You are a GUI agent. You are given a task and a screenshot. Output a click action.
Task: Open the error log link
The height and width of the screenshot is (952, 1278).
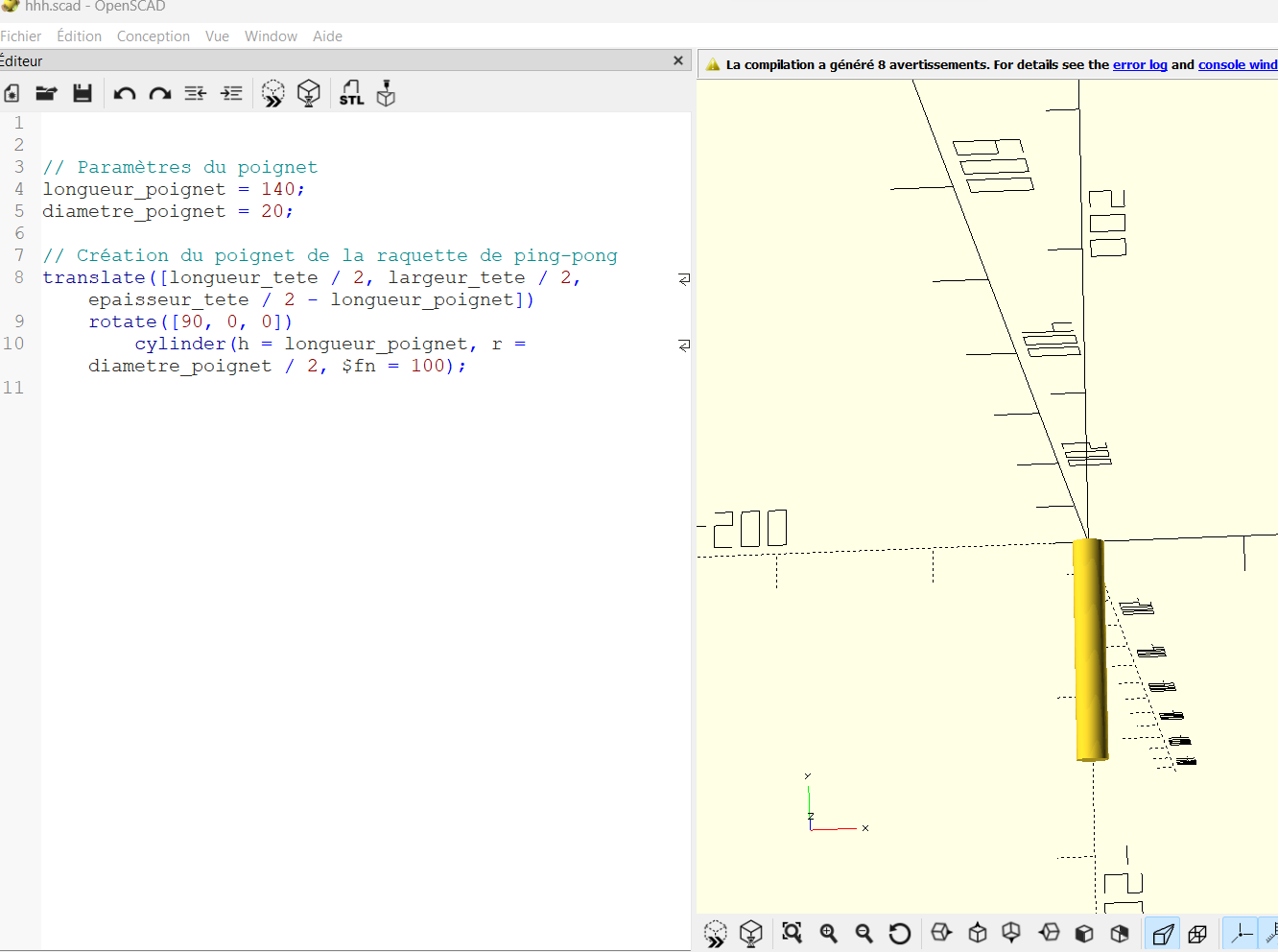[1140, 65]
